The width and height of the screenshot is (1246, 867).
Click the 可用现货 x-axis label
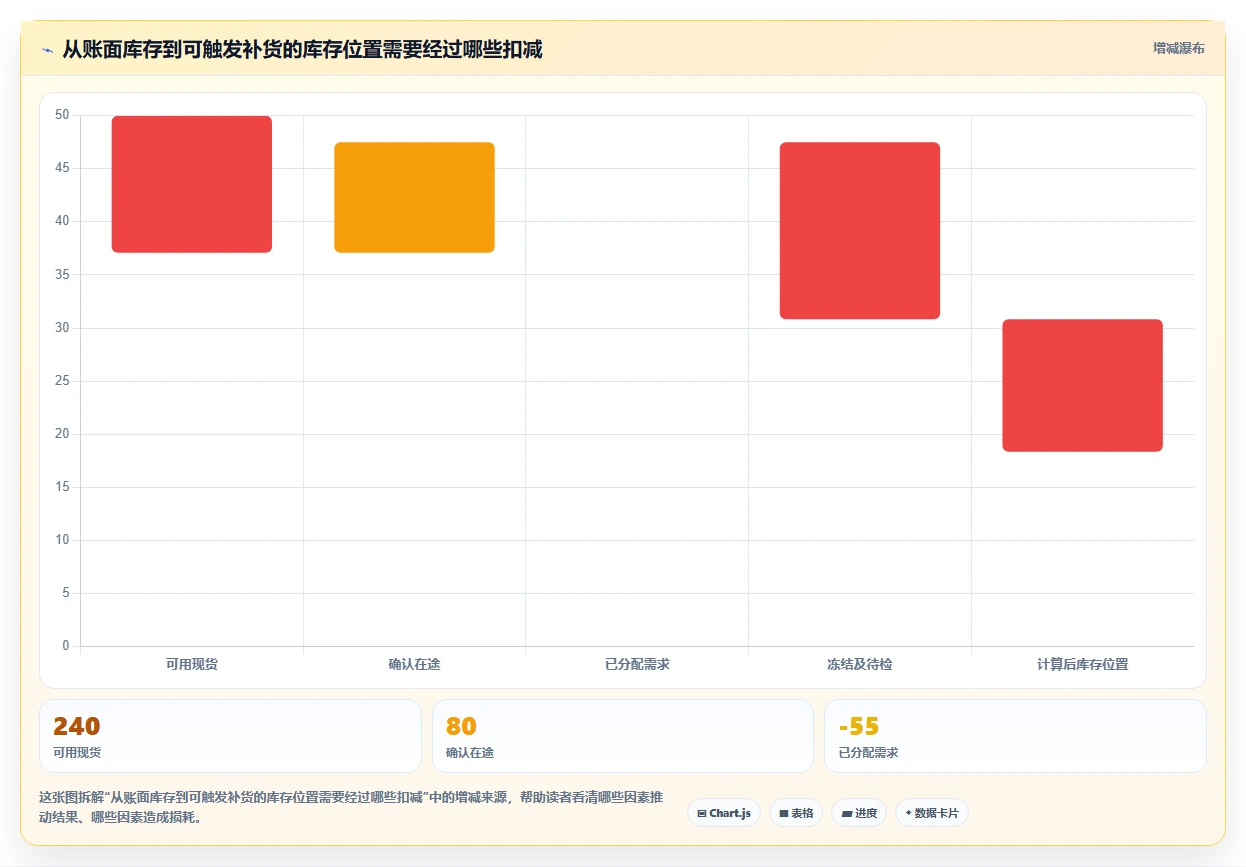(192, 664)
